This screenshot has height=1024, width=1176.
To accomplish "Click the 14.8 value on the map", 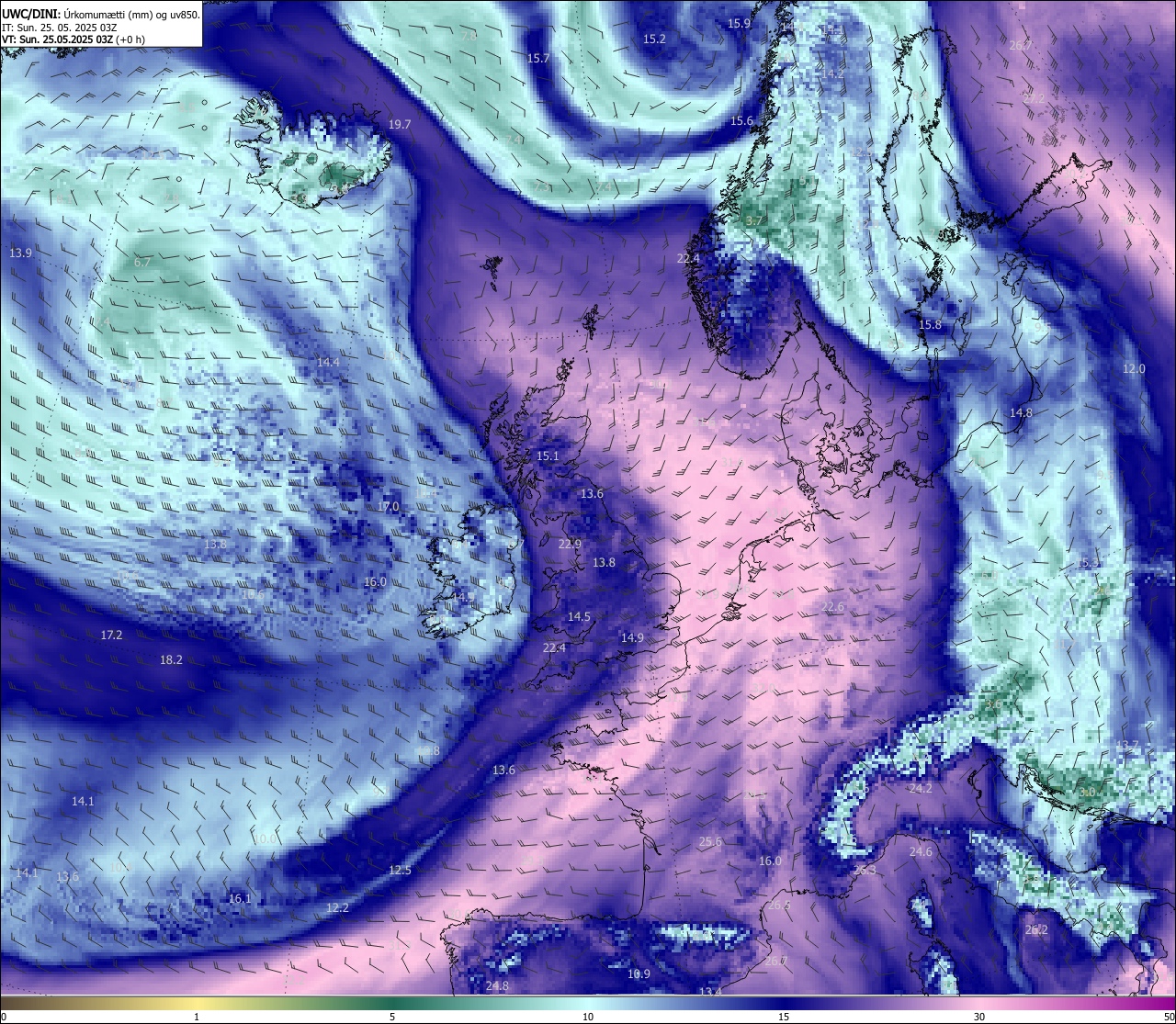I will click(1021, 412).
